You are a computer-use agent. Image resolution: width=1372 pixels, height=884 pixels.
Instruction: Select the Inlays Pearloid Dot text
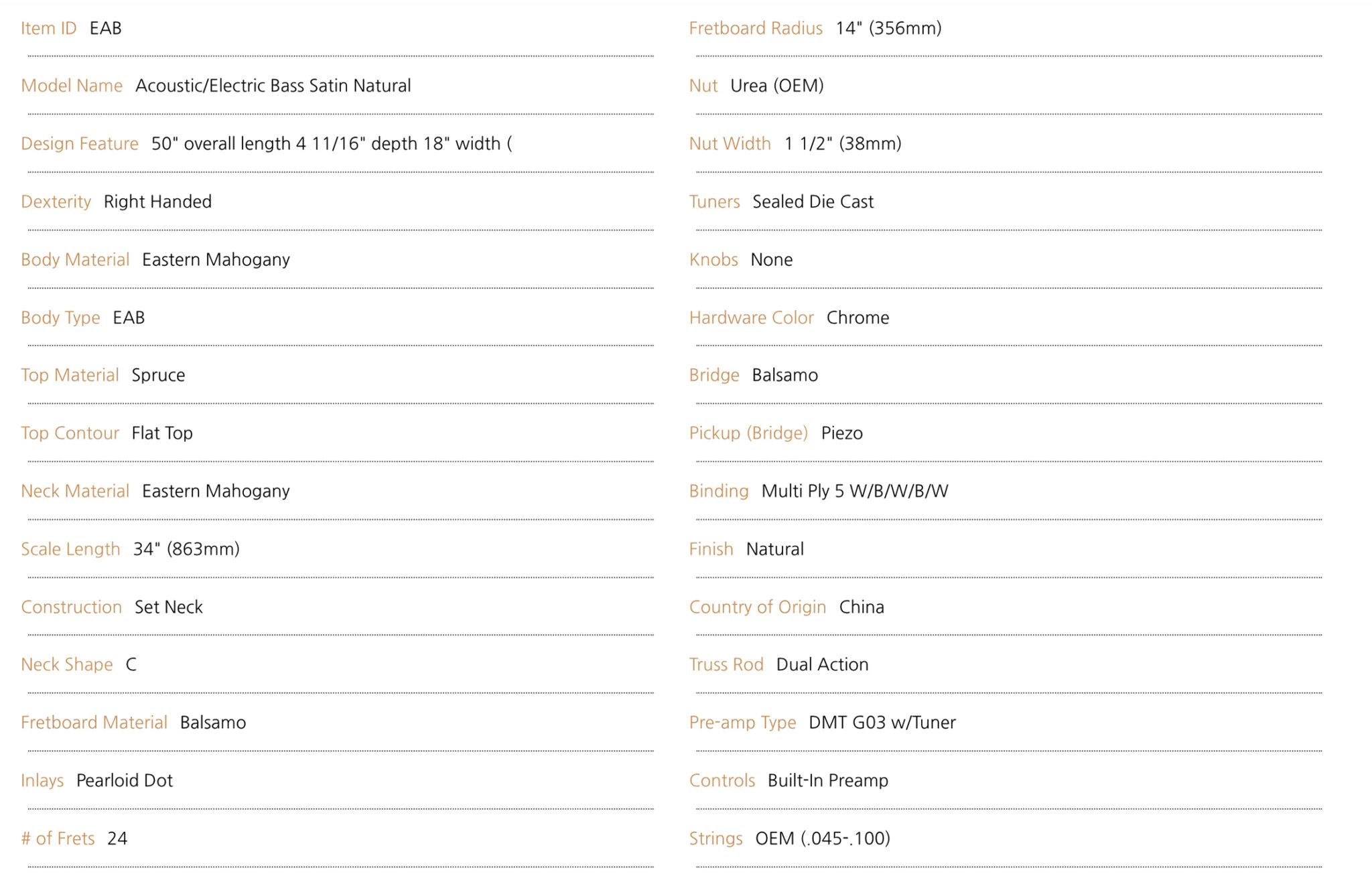[125, 780]
